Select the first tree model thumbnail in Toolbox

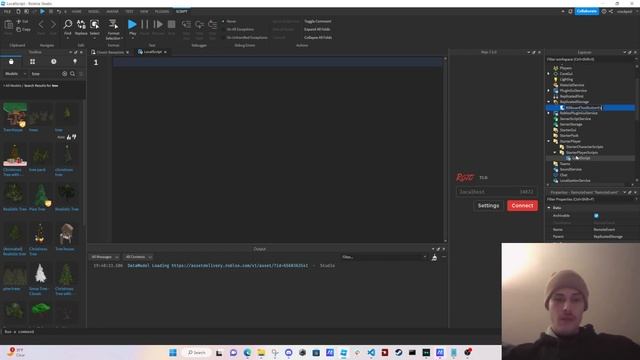[x=15, y=114]
